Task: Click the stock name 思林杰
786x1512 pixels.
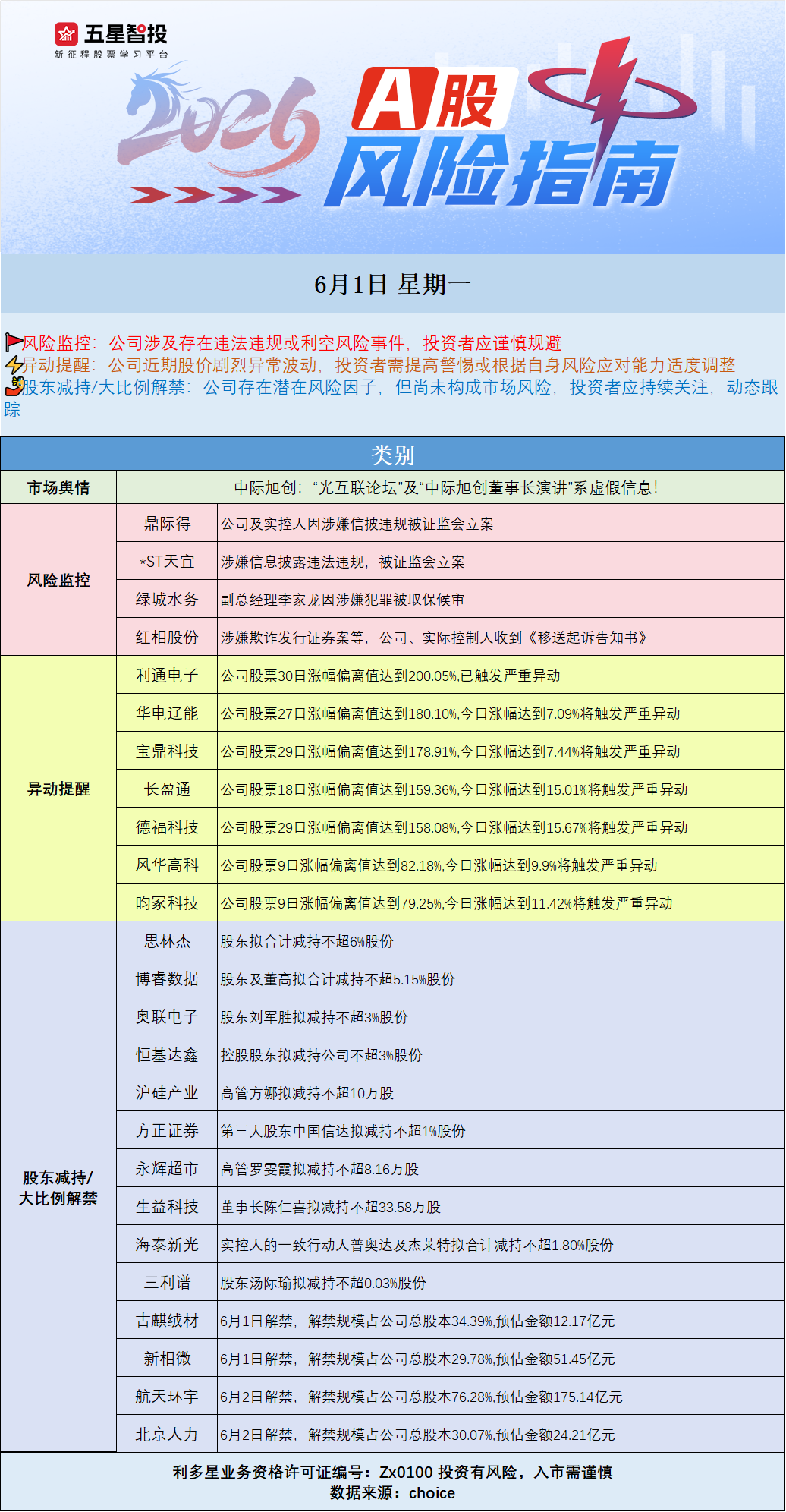Action: (167, 941)
